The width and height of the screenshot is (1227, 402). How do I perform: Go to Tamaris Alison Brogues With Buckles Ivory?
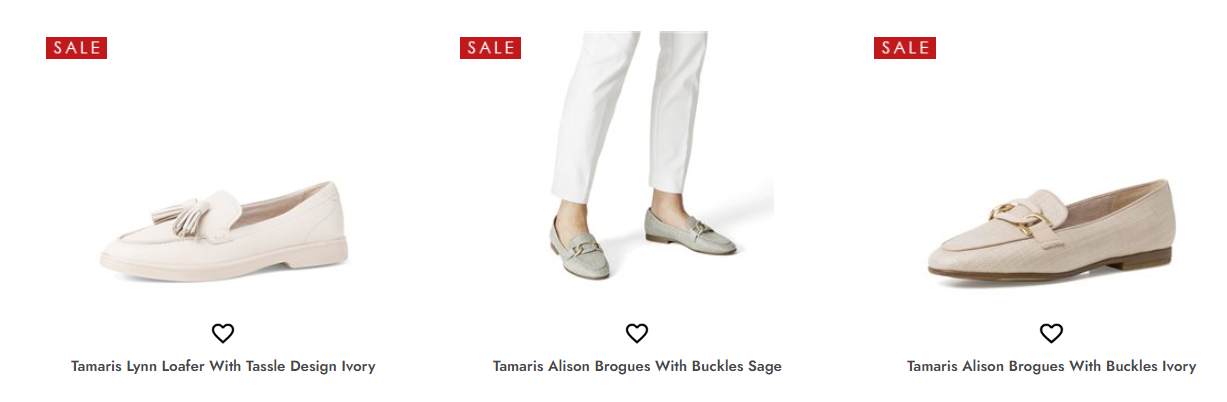point(1051,366)
